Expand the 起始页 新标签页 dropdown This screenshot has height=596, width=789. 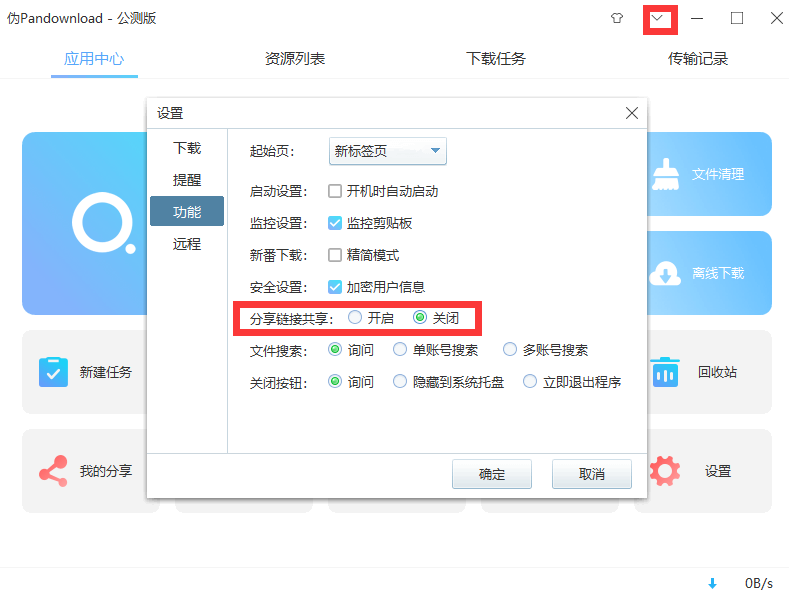point(435,152)
